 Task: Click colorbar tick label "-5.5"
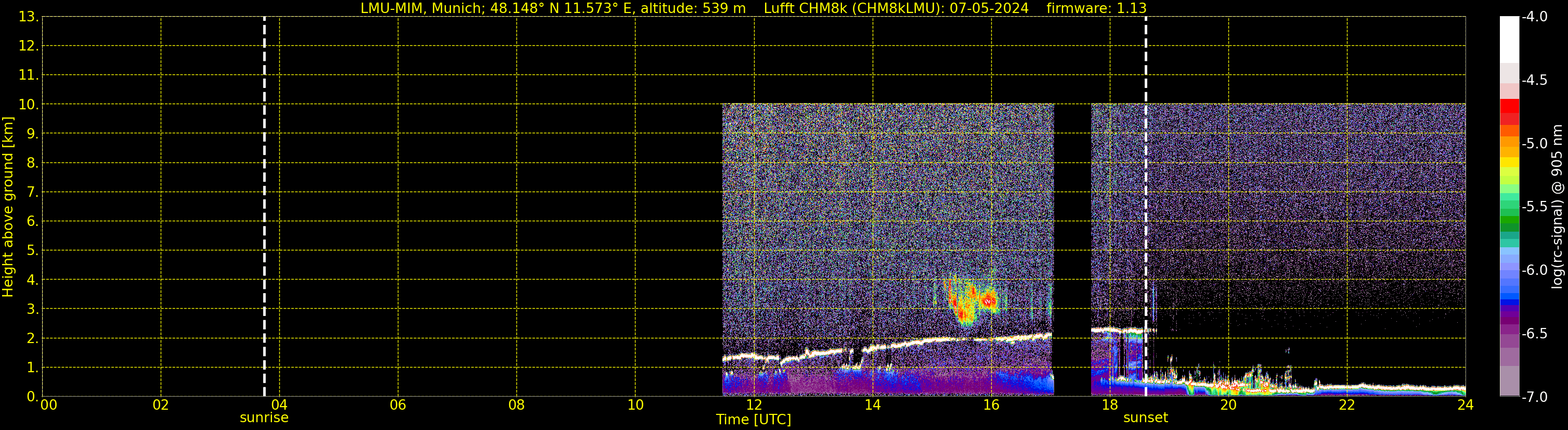coord(1535,207)
